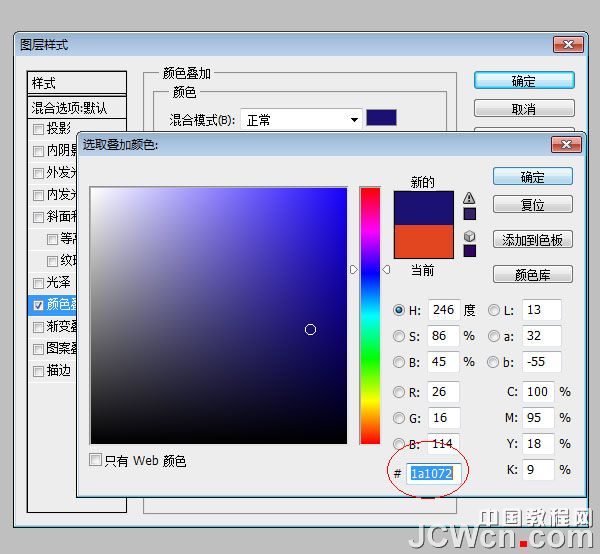The height and width of the screenshot is (554, 600).
Task: Click the rainbow hue slider bar
Action: coord(370,315)
